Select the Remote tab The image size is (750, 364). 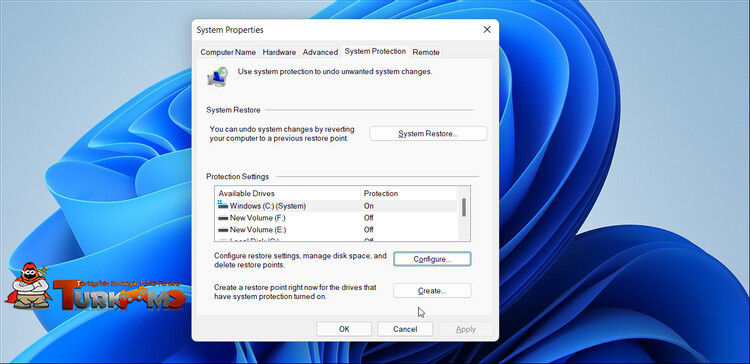[x=426, y=52]
